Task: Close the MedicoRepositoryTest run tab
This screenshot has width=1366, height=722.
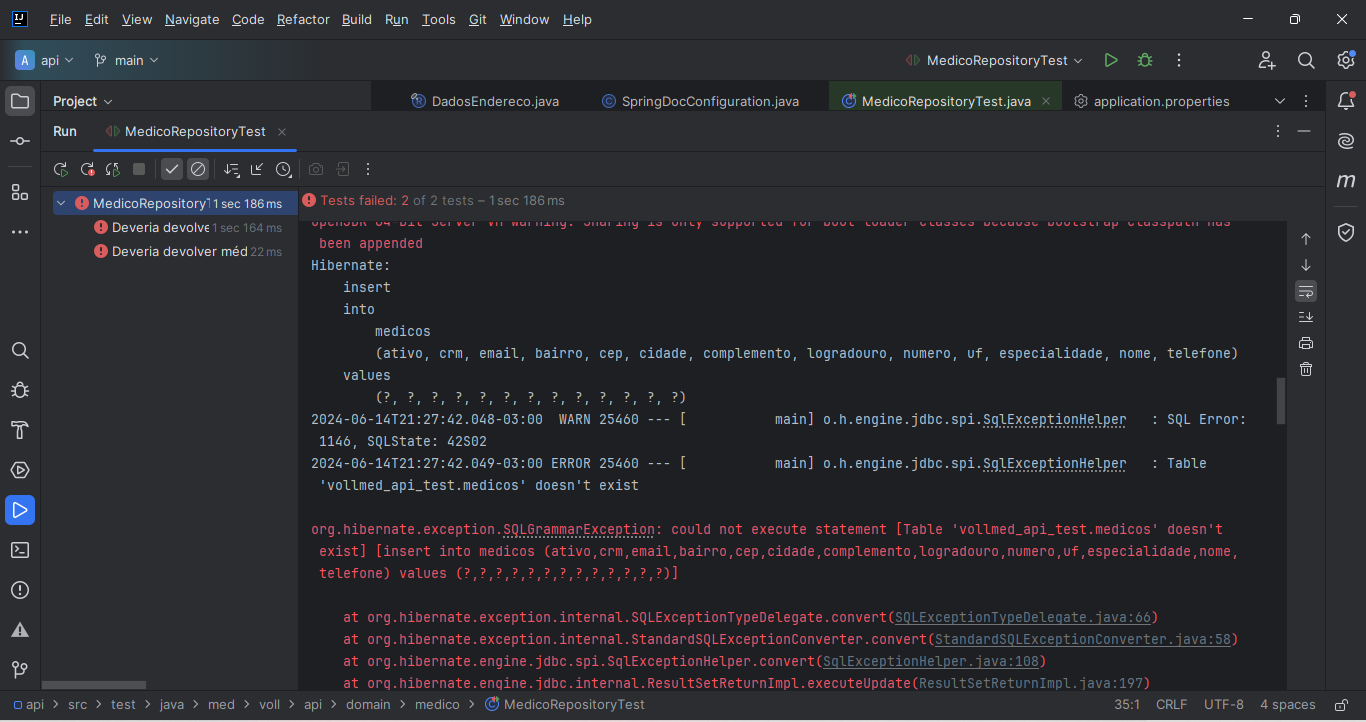Action: 282,131
